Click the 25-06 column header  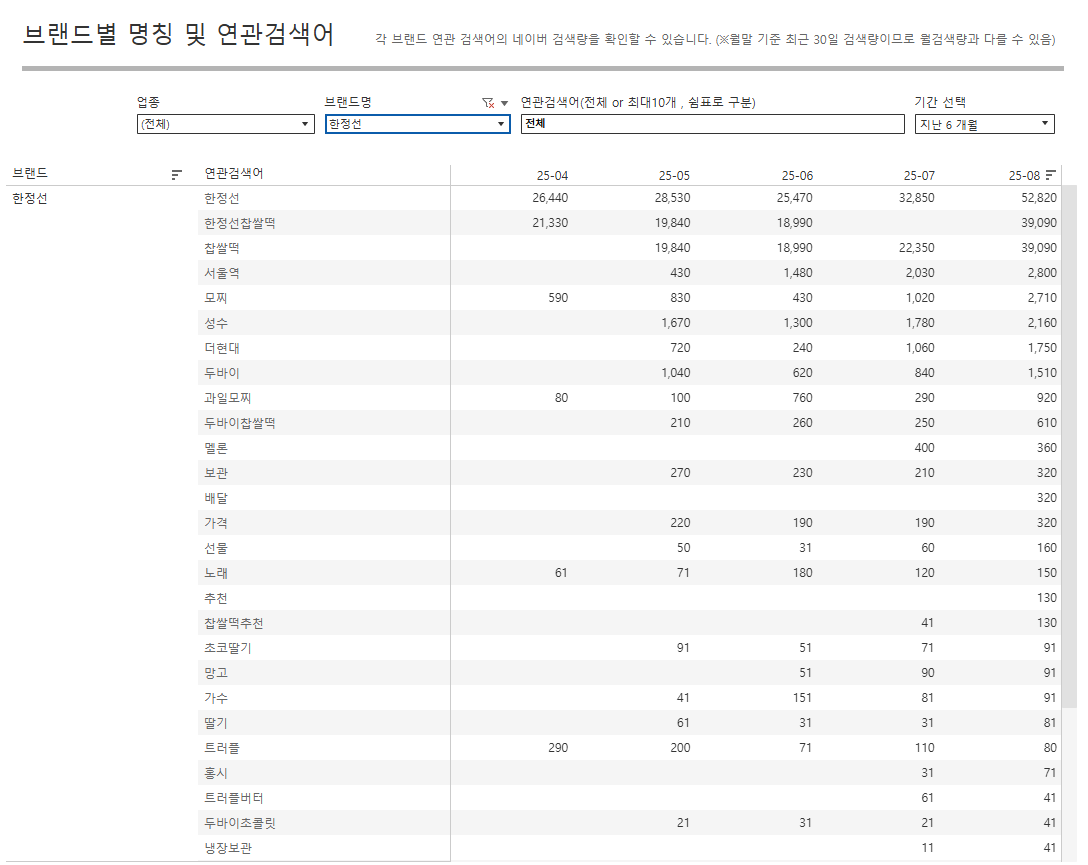[x=797, y=175]
